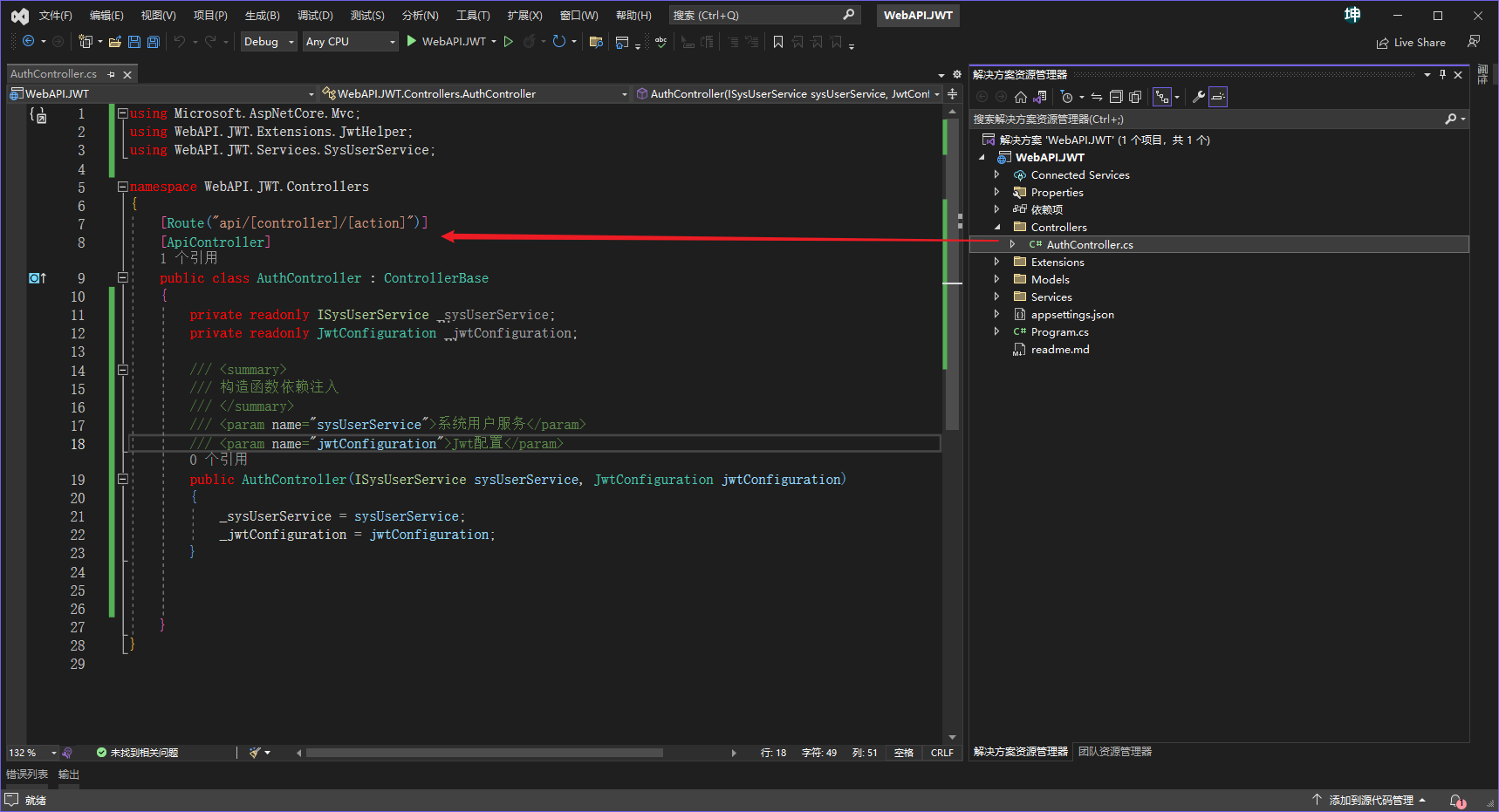Collapse the AuthController class outline region
This screenshot has height=812, width=1499.
click(x=122, y=277)
